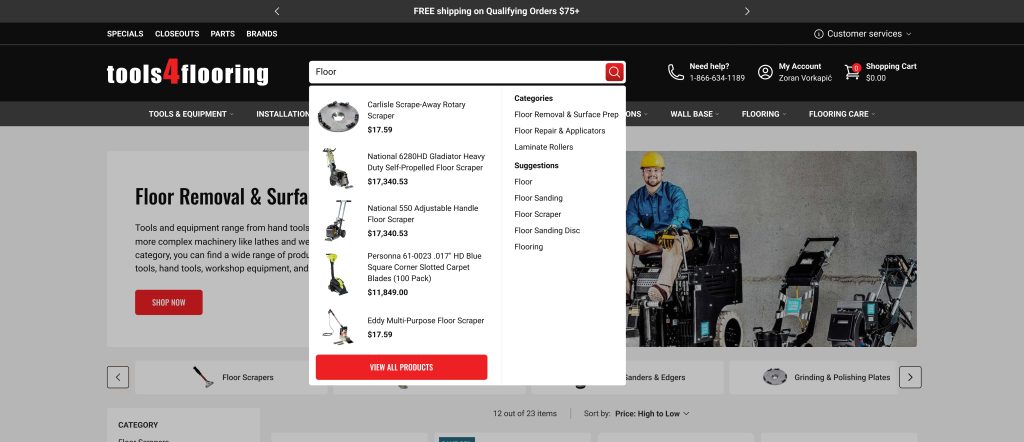
Task: Open Floor Repair & Applicators category
Action: [560, 131]
